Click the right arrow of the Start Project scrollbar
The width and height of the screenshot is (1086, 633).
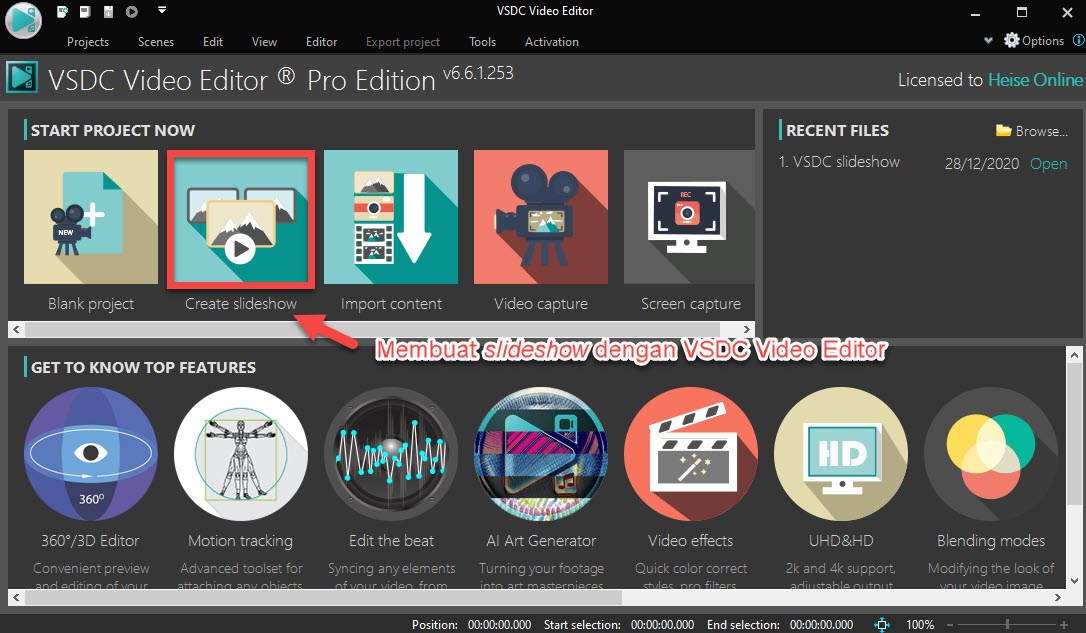pos(746,330)
